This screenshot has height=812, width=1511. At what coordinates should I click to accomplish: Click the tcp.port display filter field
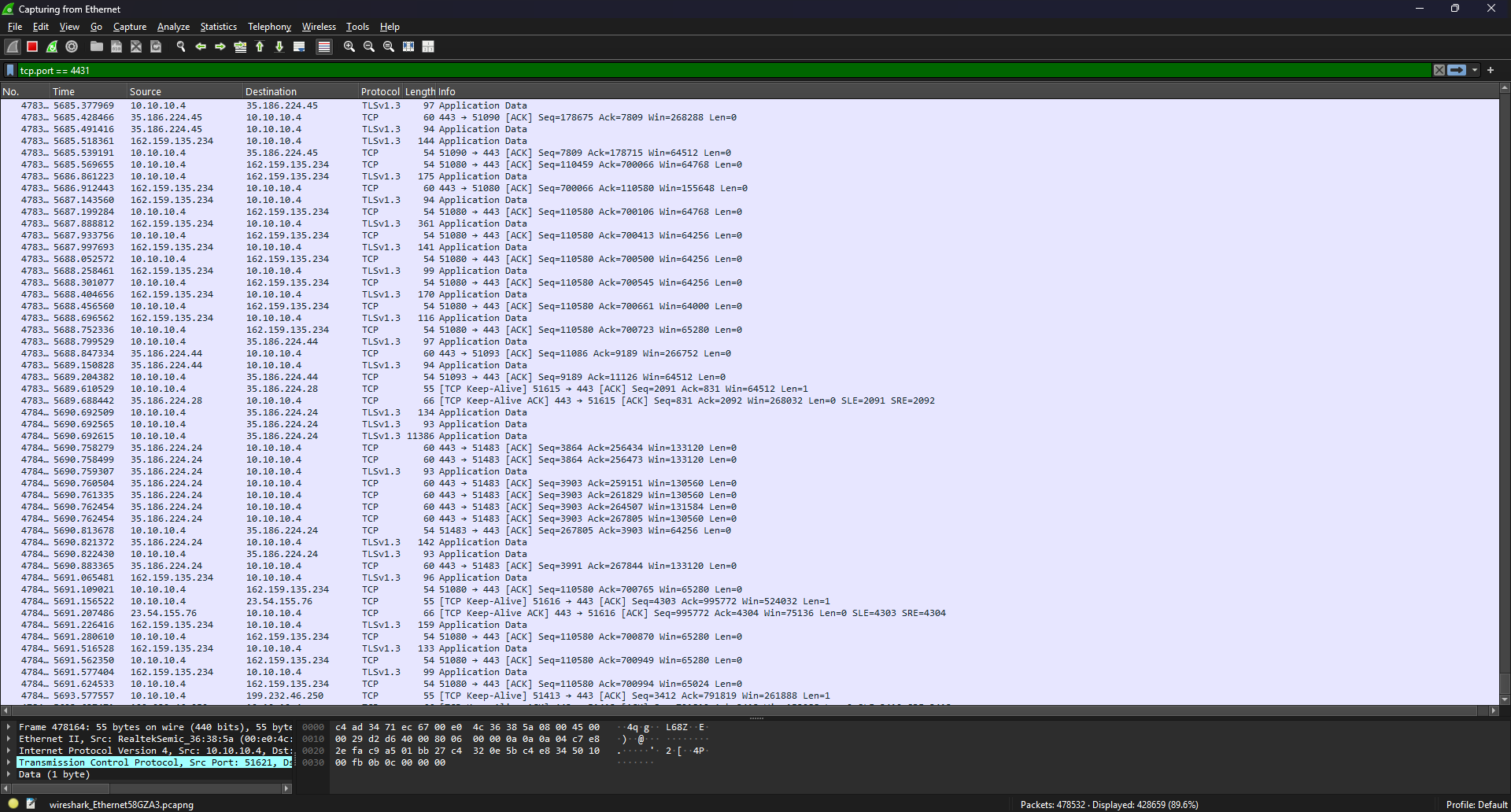tap(708, 71)
